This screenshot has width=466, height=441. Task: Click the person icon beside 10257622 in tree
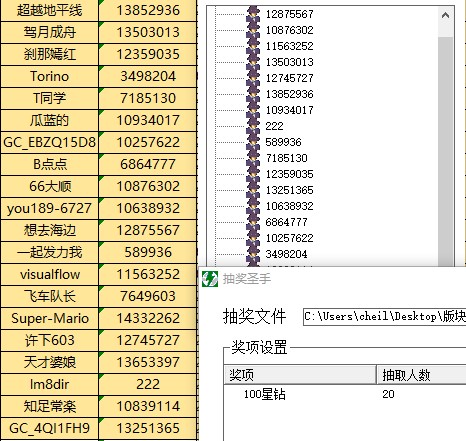pyautogui.click(x=253, y=238)
